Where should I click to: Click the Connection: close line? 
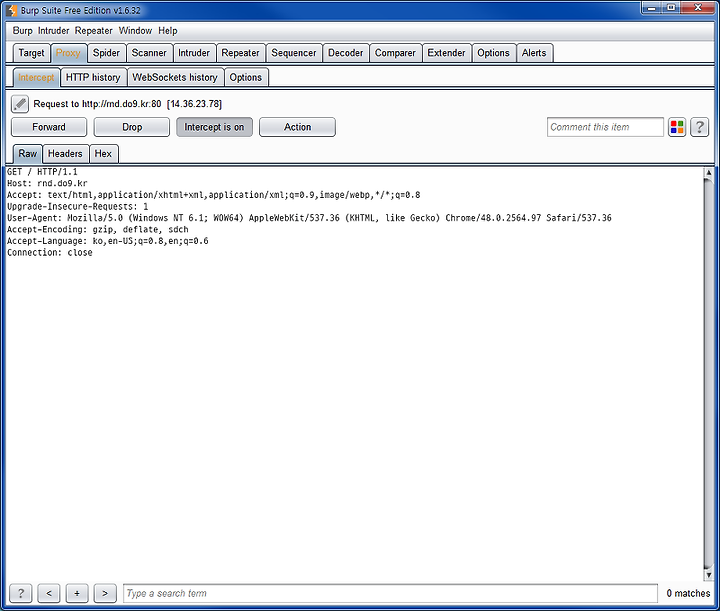coord(50,252)
